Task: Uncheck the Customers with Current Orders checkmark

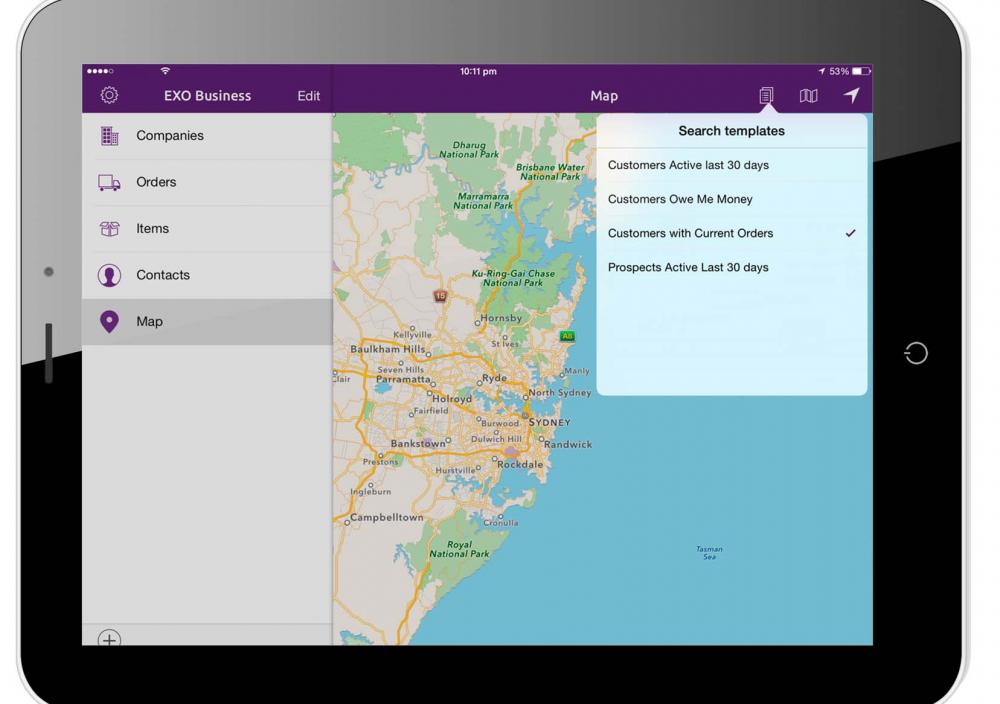Action: pos(850,233)
